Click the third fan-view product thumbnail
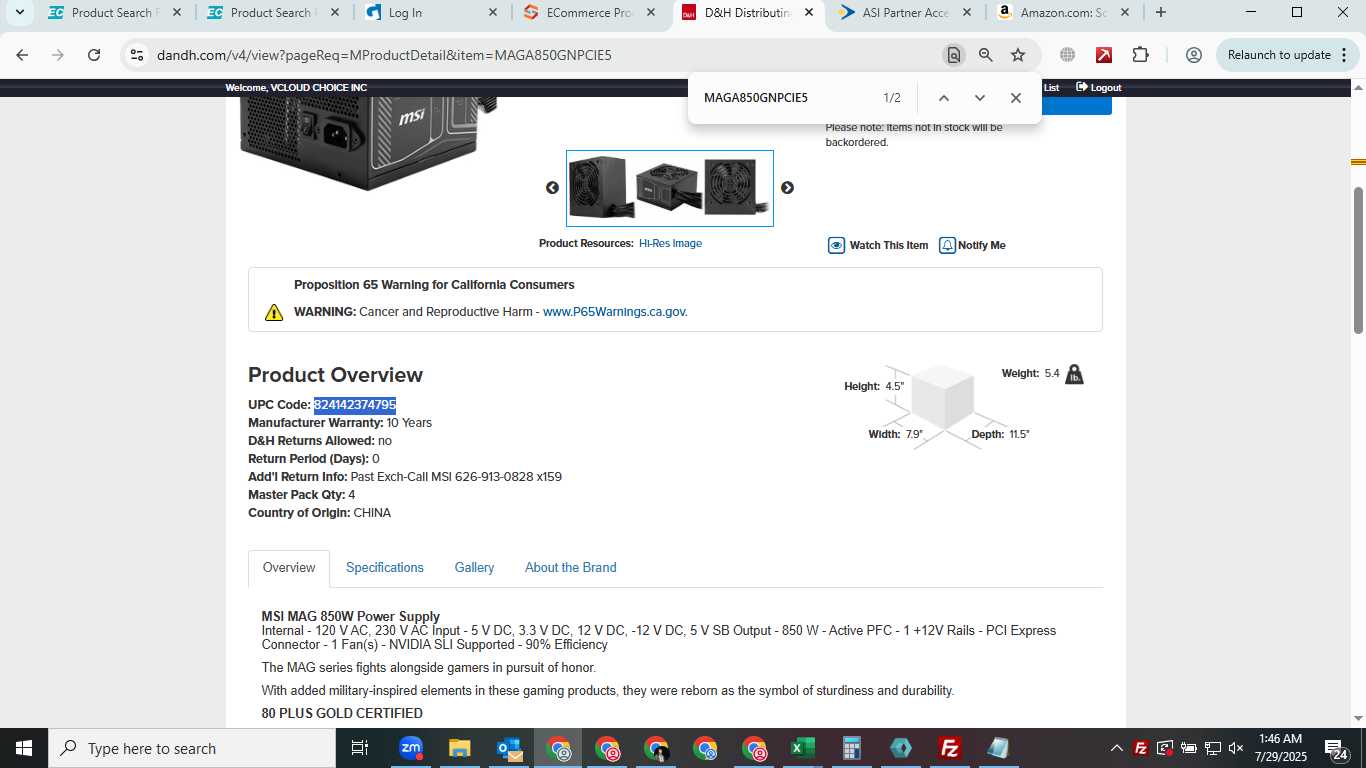This screenshot has width=1366, height=768. click(x=738, y=187)
